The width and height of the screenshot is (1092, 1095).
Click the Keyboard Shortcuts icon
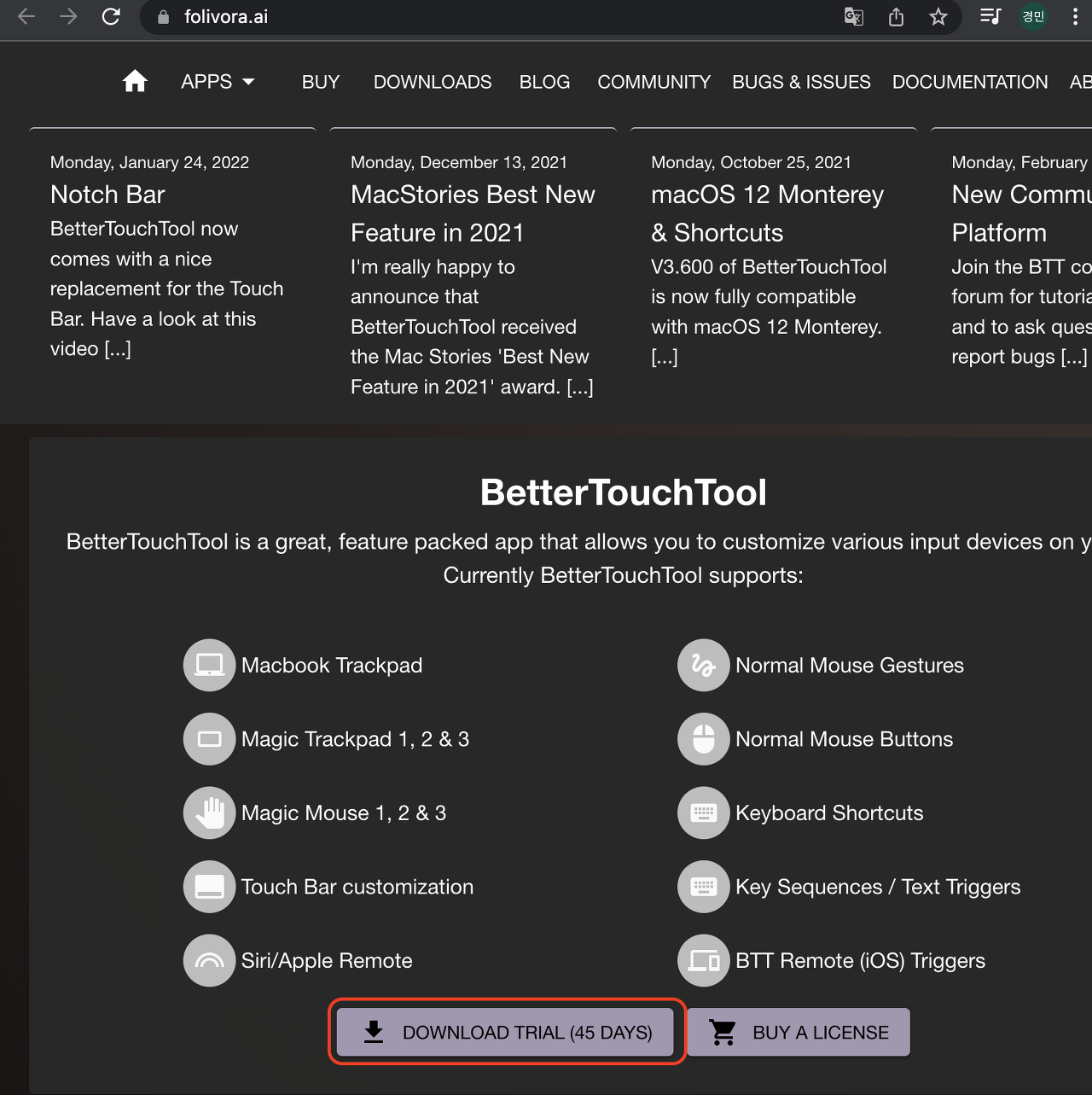703,813
